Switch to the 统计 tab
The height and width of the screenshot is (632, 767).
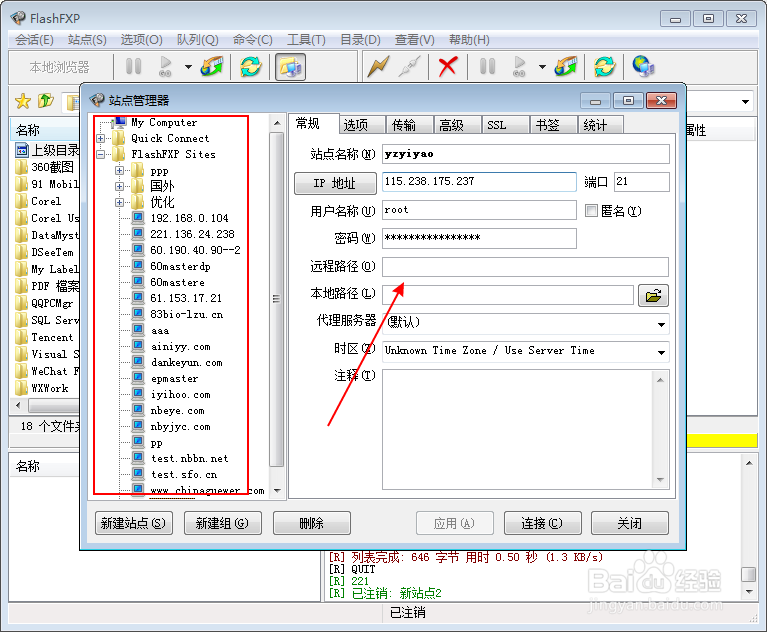coord(601,125)
